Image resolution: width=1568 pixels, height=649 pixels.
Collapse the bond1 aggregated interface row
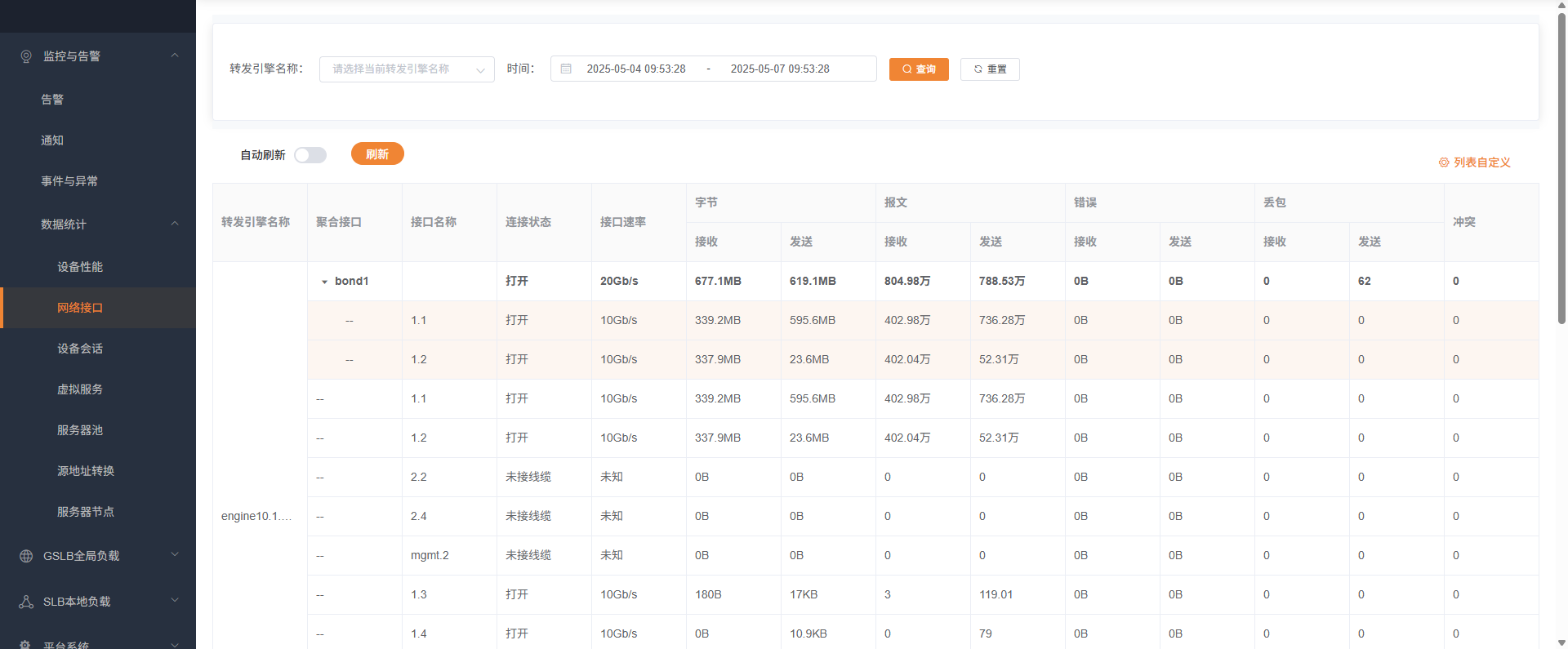coord(324,282)
